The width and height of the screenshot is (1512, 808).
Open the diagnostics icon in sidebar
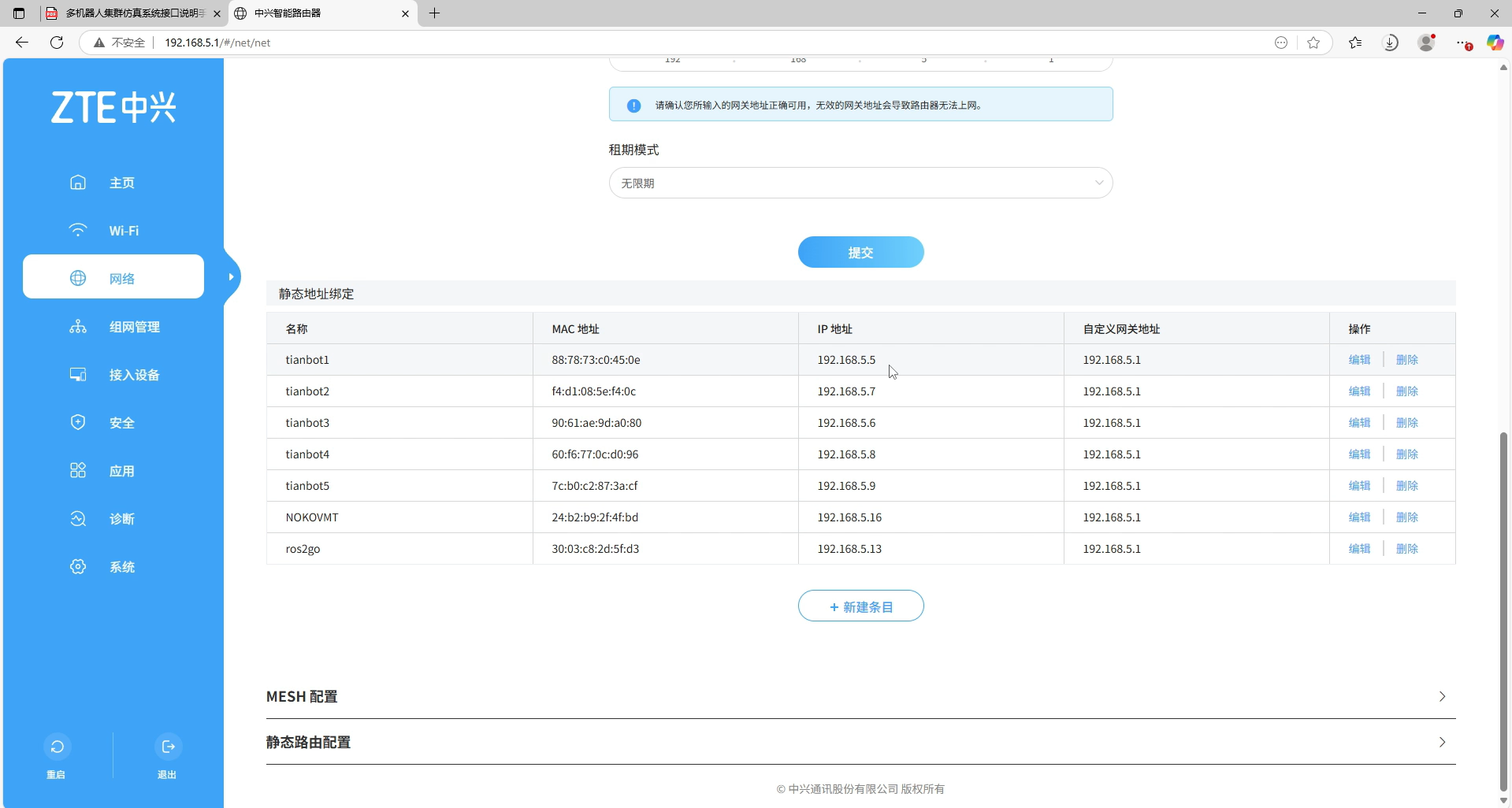(x=78, y=519)
